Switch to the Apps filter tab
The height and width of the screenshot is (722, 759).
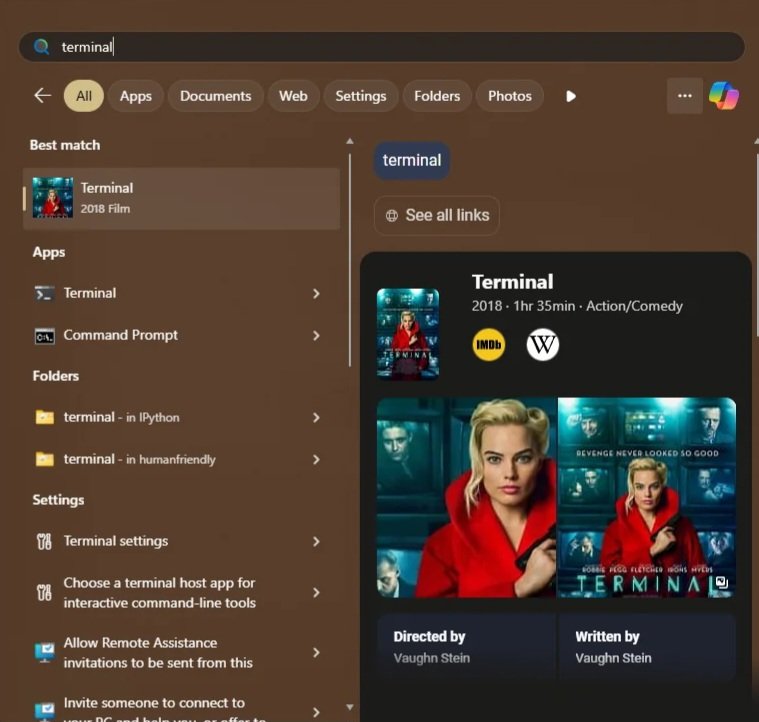point(136,96)
